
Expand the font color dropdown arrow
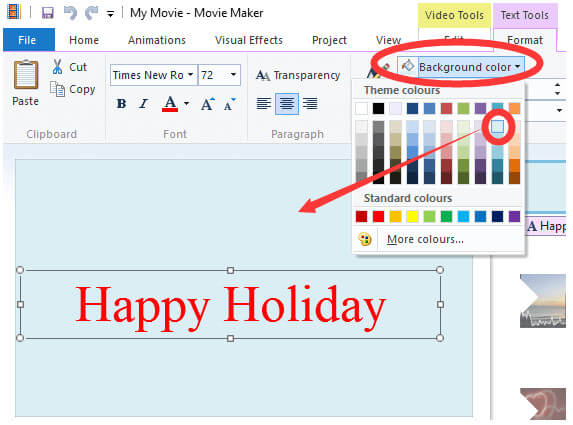tap(186, 104)
